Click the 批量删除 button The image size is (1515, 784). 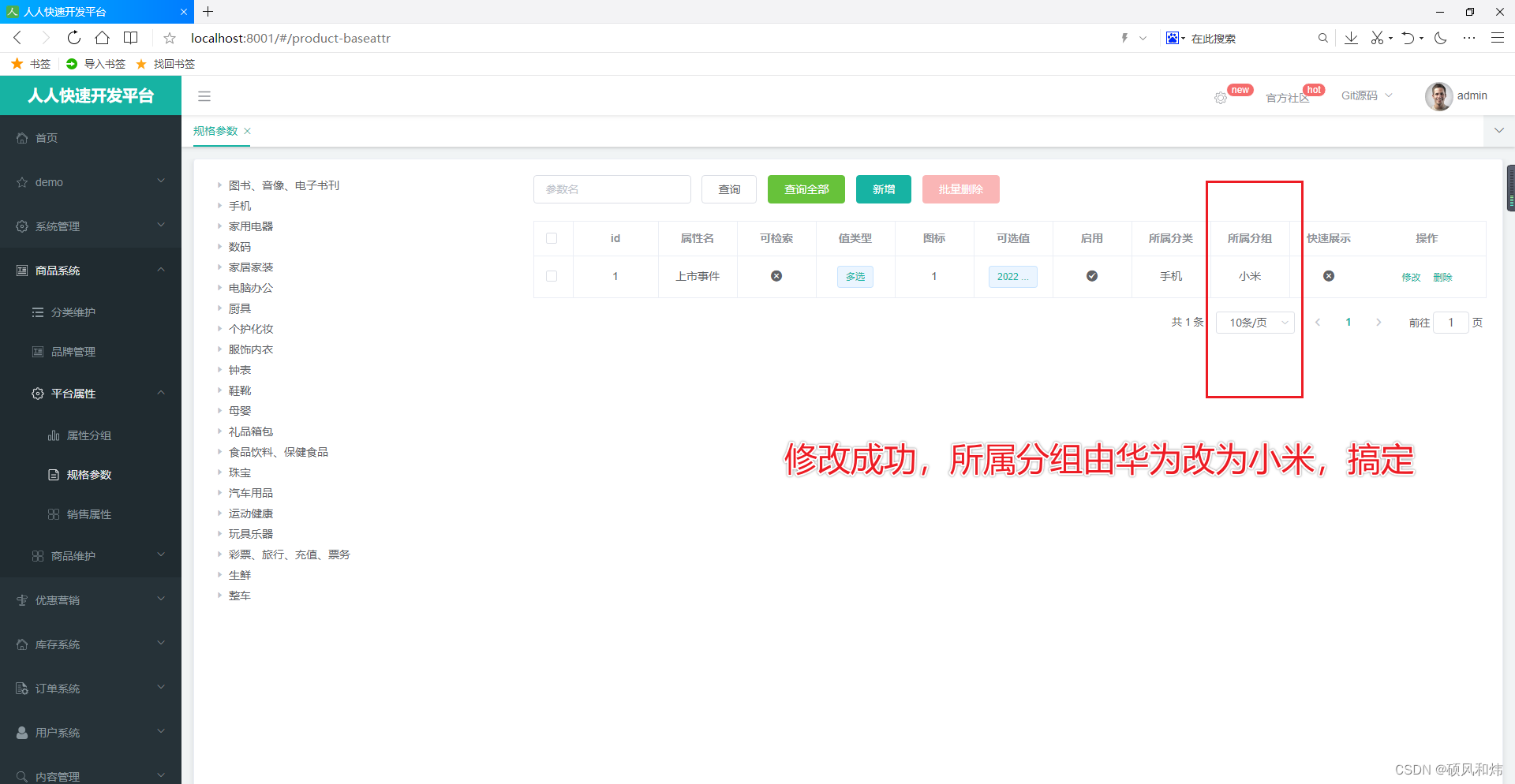coord(961,189)
